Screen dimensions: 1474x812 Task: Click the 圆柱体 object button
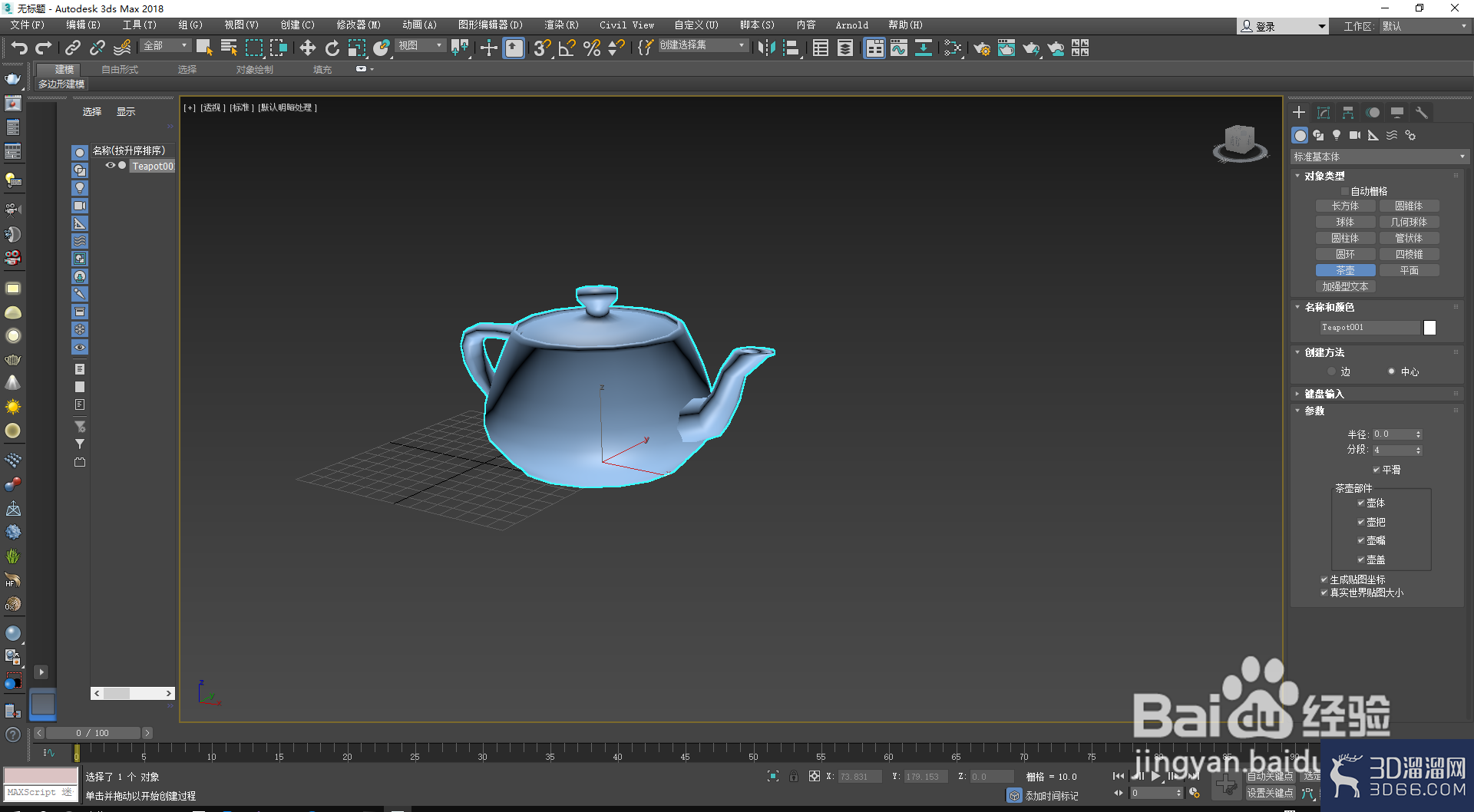coord(1345,238)
